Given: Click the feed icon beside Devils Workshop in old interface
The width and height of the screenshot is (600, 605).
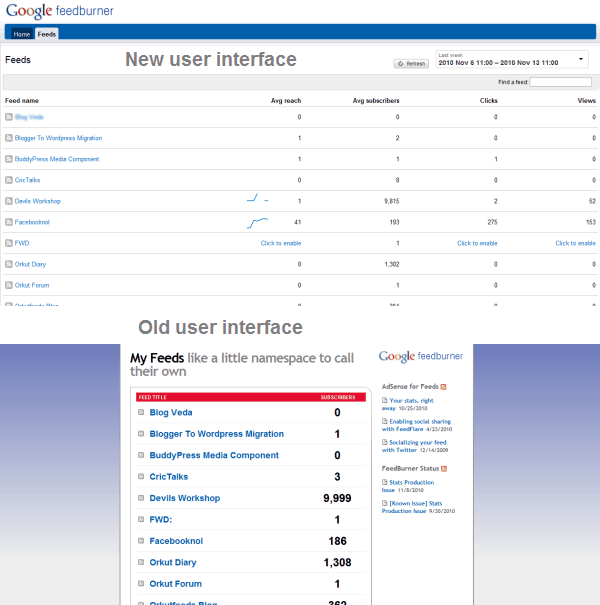Looking at the screenshot, I should (x=142, y=498).
